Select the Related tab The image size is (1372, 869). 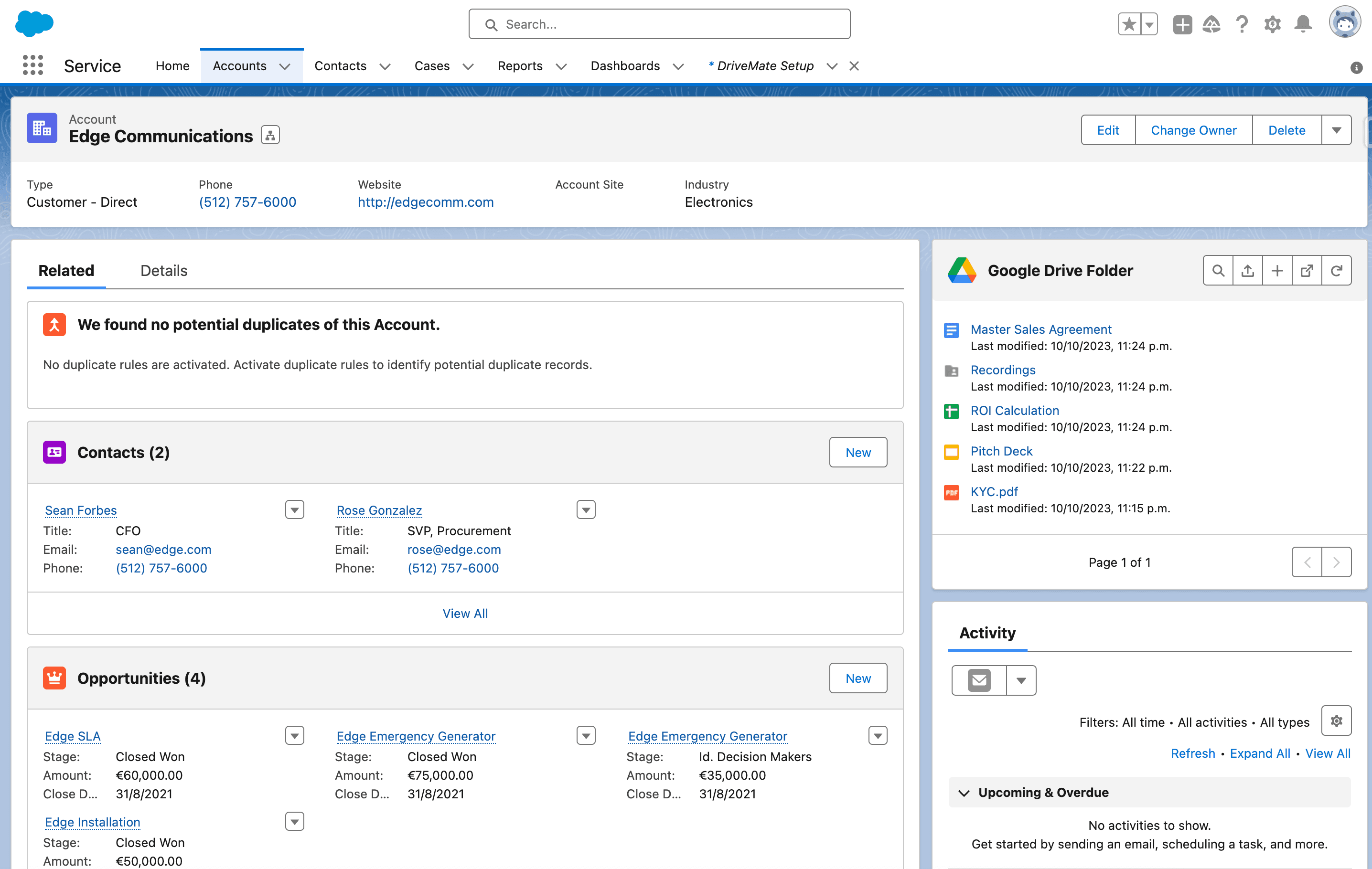click(x=66, y=271)
